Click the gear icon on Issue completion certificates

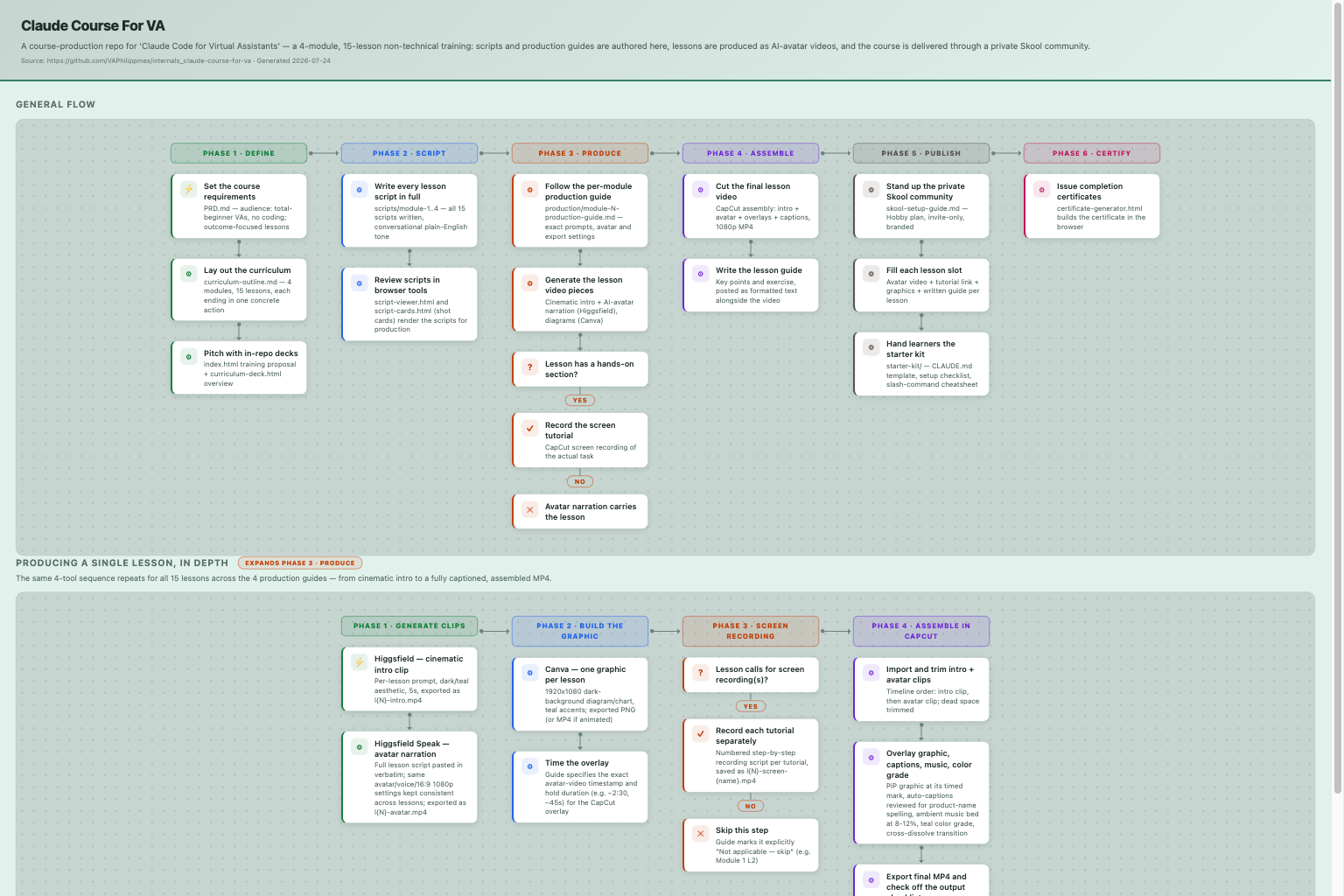tap(1041, 189)
